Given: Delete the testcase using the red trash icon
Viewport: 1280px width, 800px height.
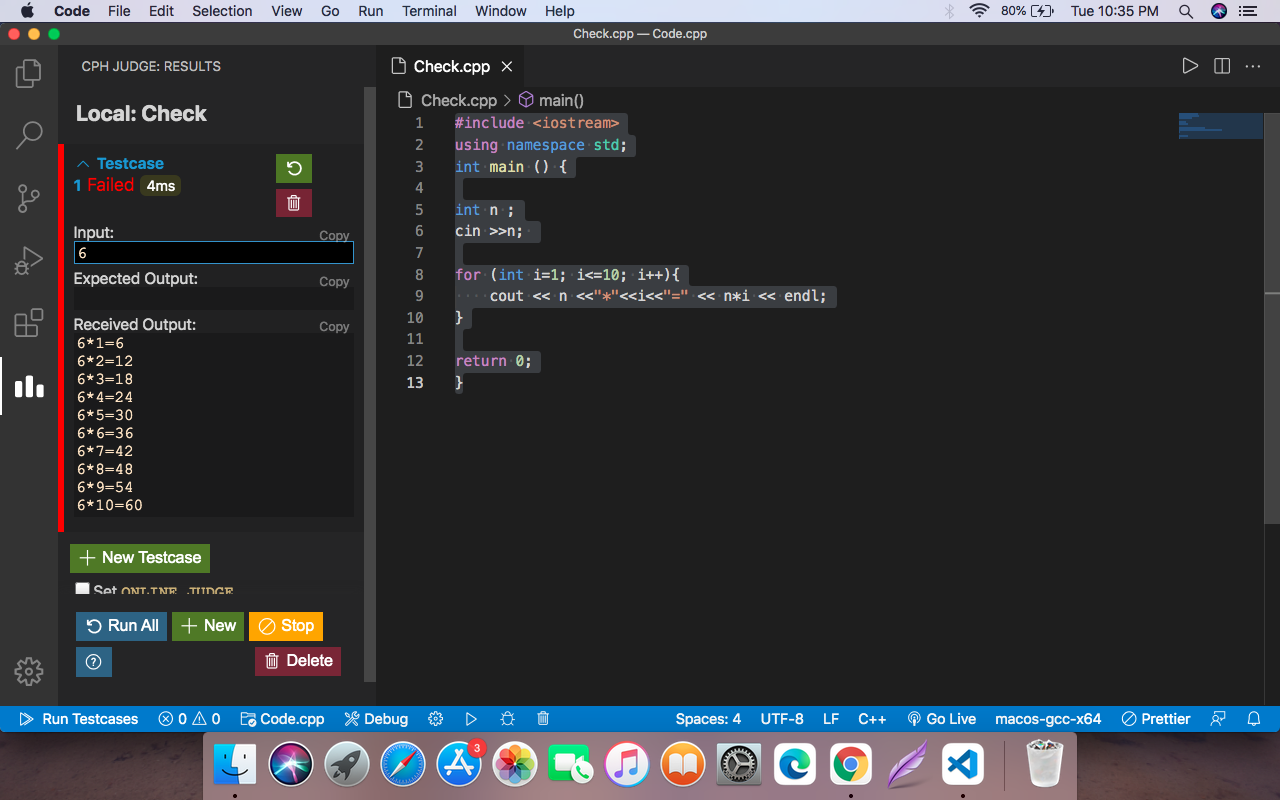Looking at the screenshot, I should (x=293, y=202).
